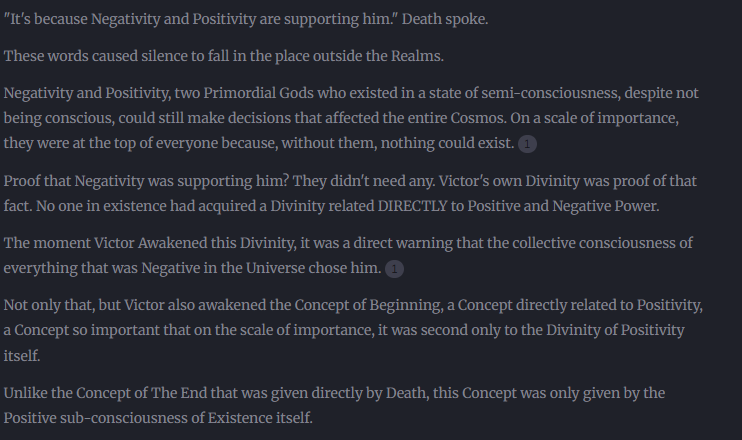Viewport: 742px width, 440px height.
Task: Click the word 'Realms.' ending the second paragraph
Action: point(417,56)
